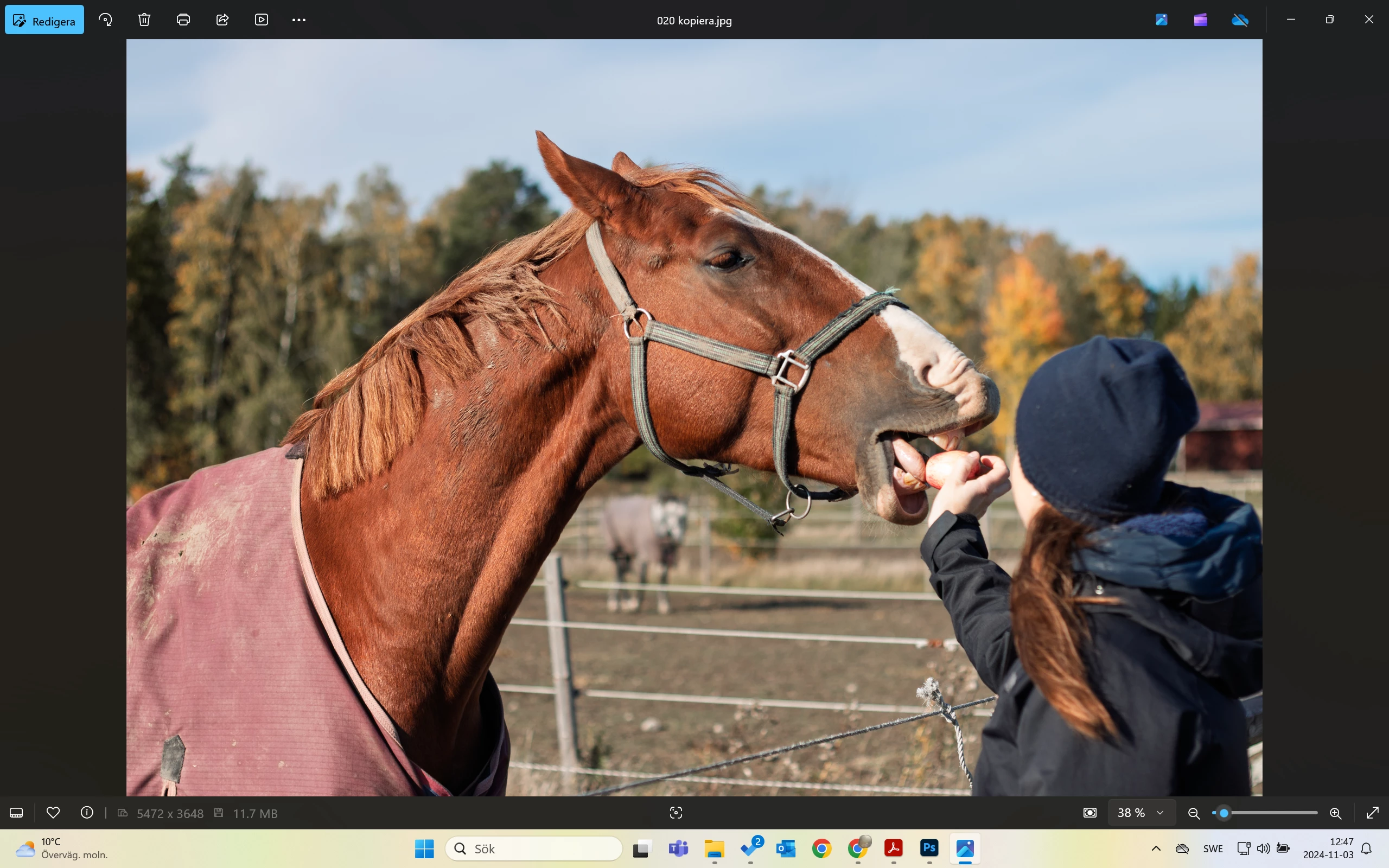This screenshot has height=868, width=1389.
Task: Delete the photo using trash icon
Action: (144, 20)
